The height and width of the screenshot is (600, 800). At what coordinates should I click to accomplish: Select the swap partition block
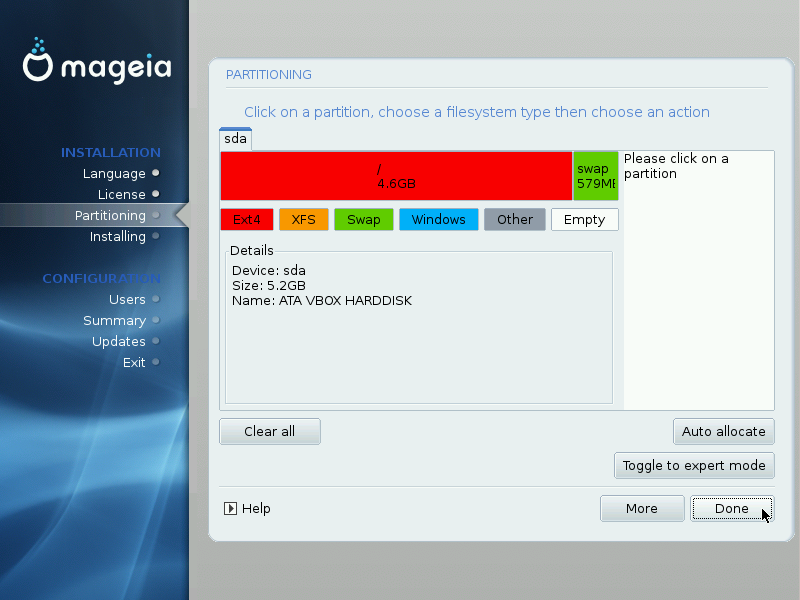coord(595,176)
